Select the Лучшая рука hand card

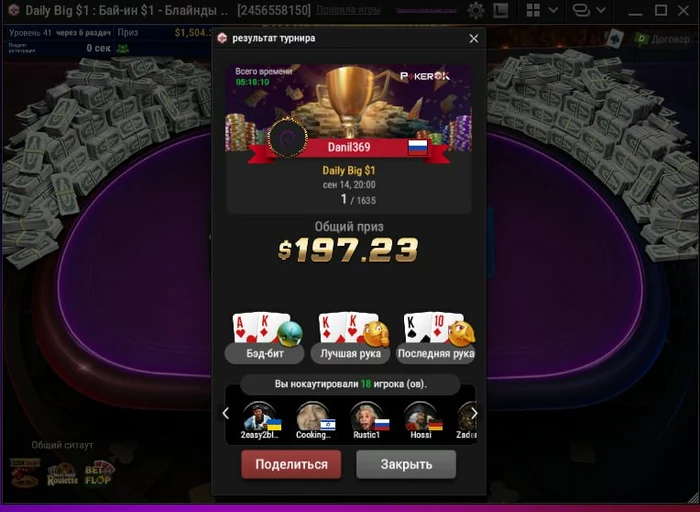tap(350, 338)
